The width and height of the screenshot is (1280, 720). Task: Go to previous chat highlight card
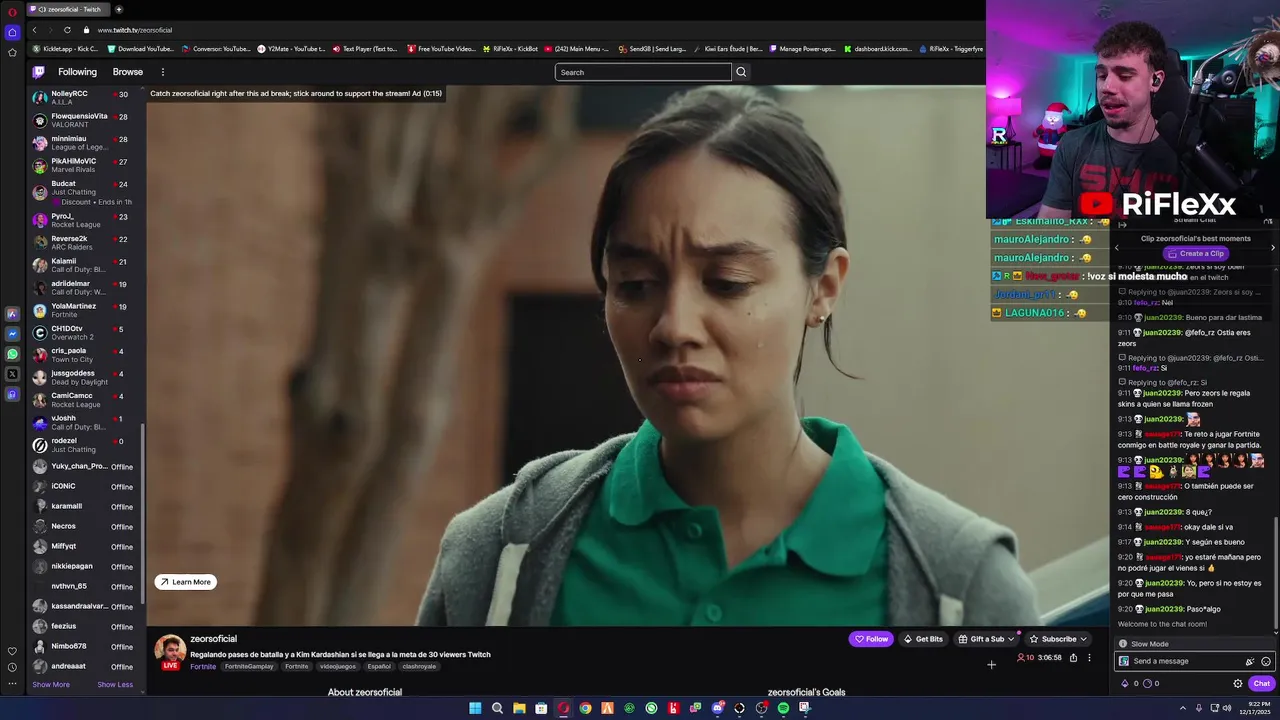click(1117, 247)
